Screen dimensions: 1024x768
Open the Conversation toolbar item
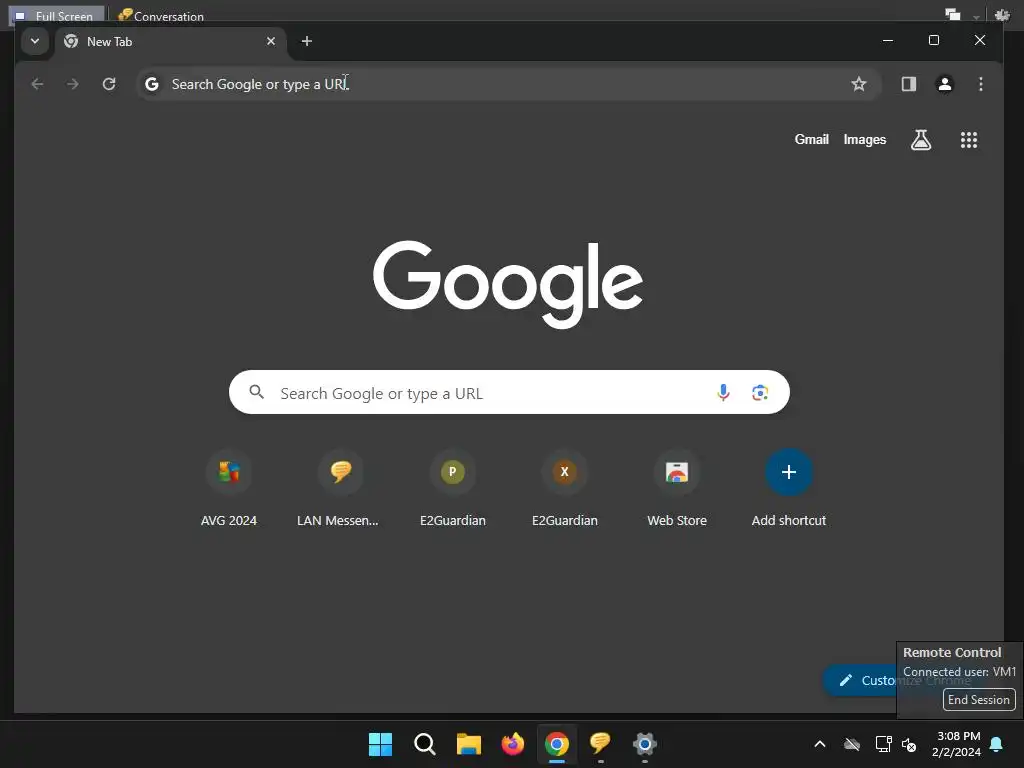tap(161, 16)
